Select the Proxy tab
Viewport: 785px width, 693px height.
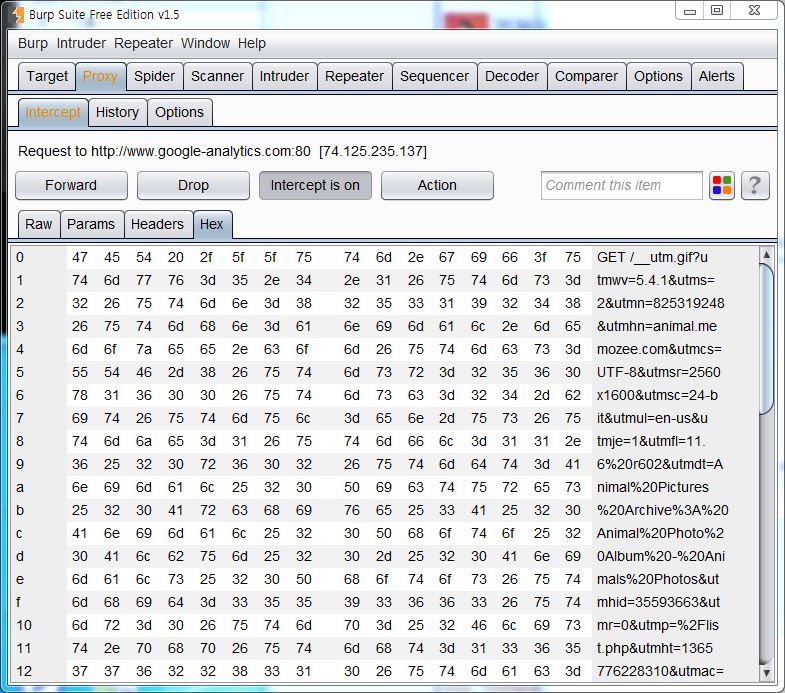[100, 76]
